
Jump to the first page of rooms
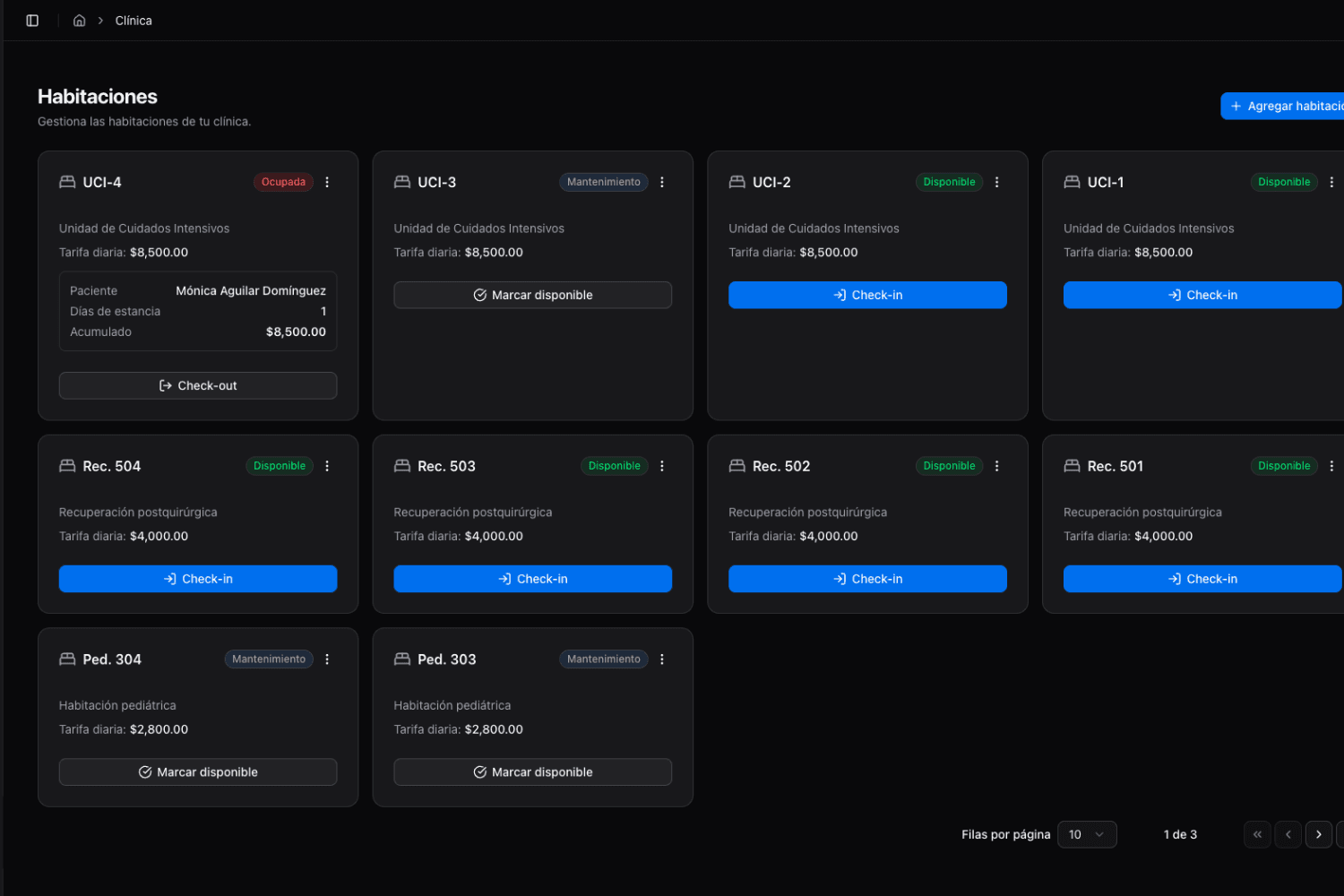click(1257, 834)
